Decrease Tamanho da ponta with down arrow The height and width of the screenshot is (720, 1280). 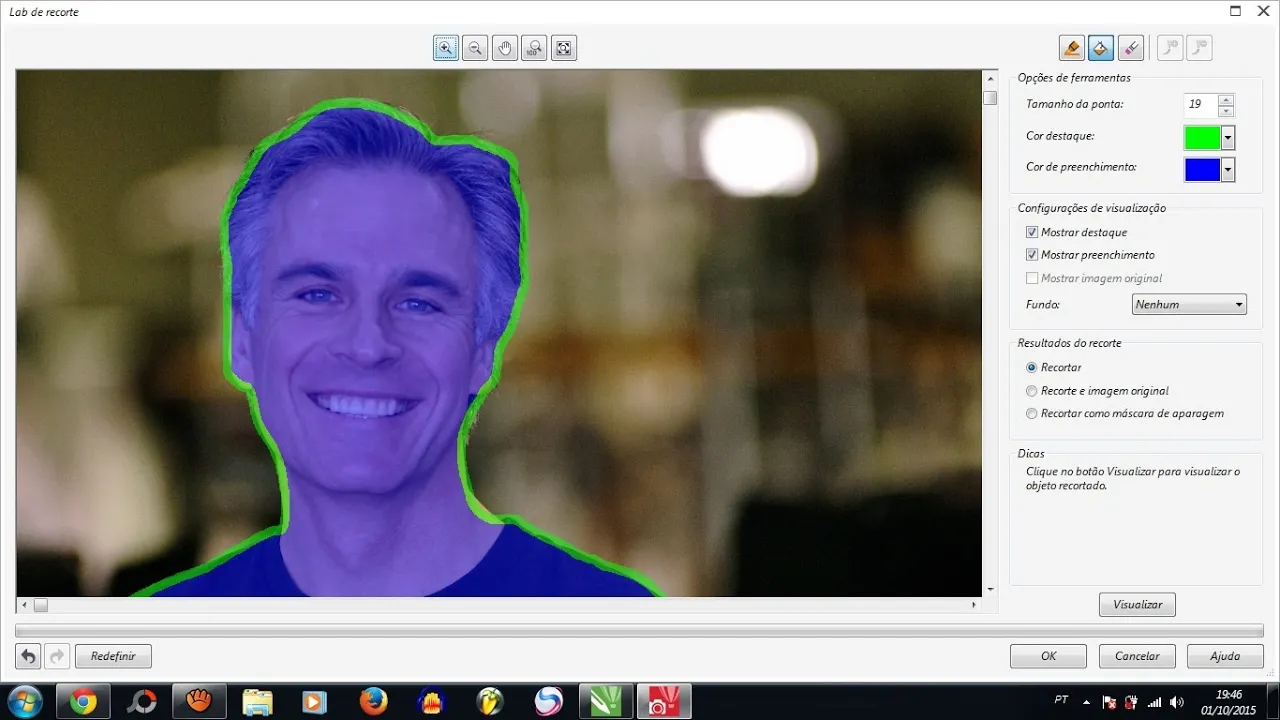point(1226,110)
